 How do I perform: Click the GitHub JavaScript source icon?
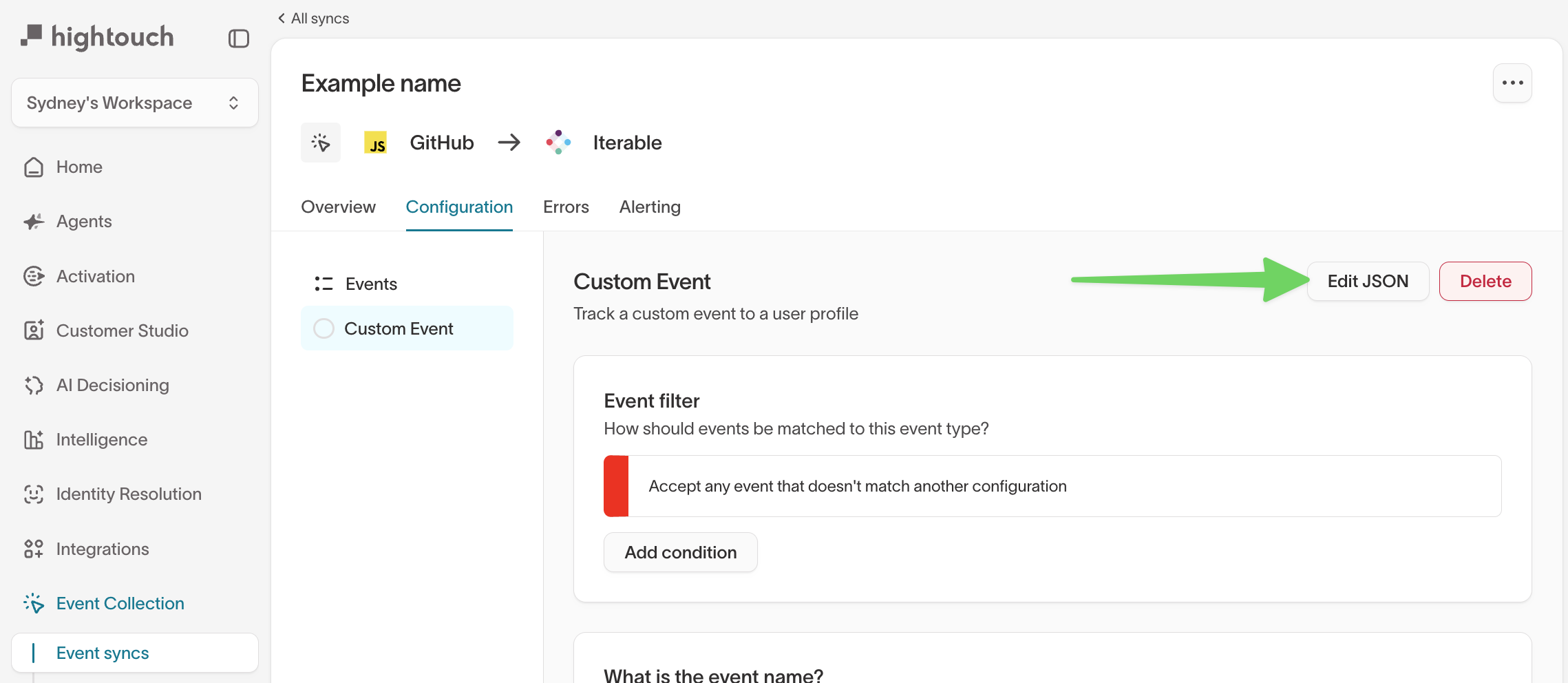[376, 143]
